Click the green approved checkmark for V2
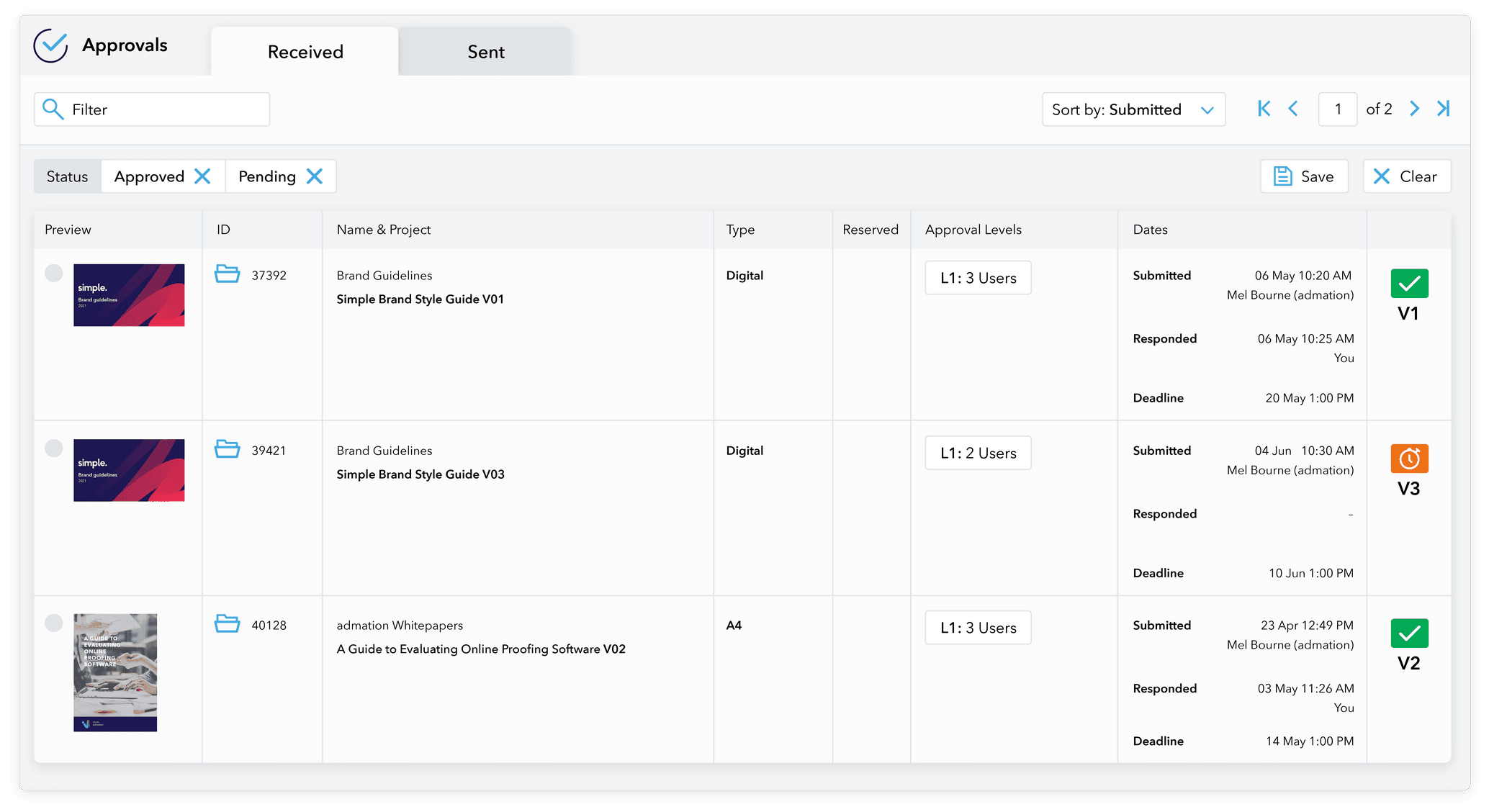This screenshot has height=812, width=1489. pyautogui.click(x=1408, y=633)
